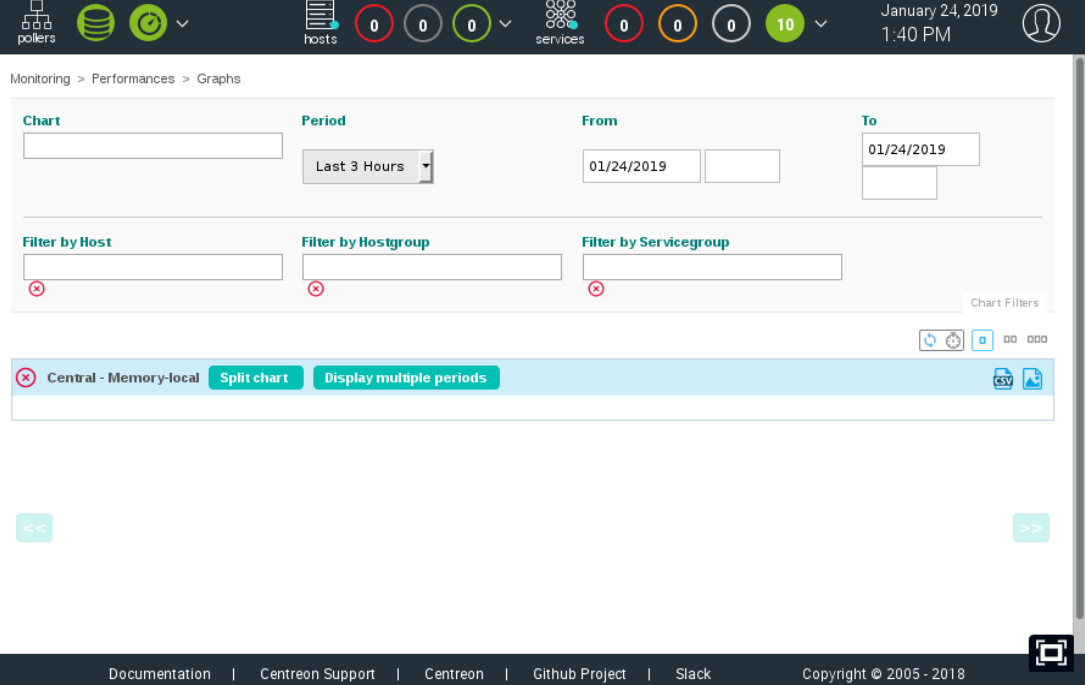Click the Filter by Host input field
Screen dimensions: 1085x685
point(153,267)
